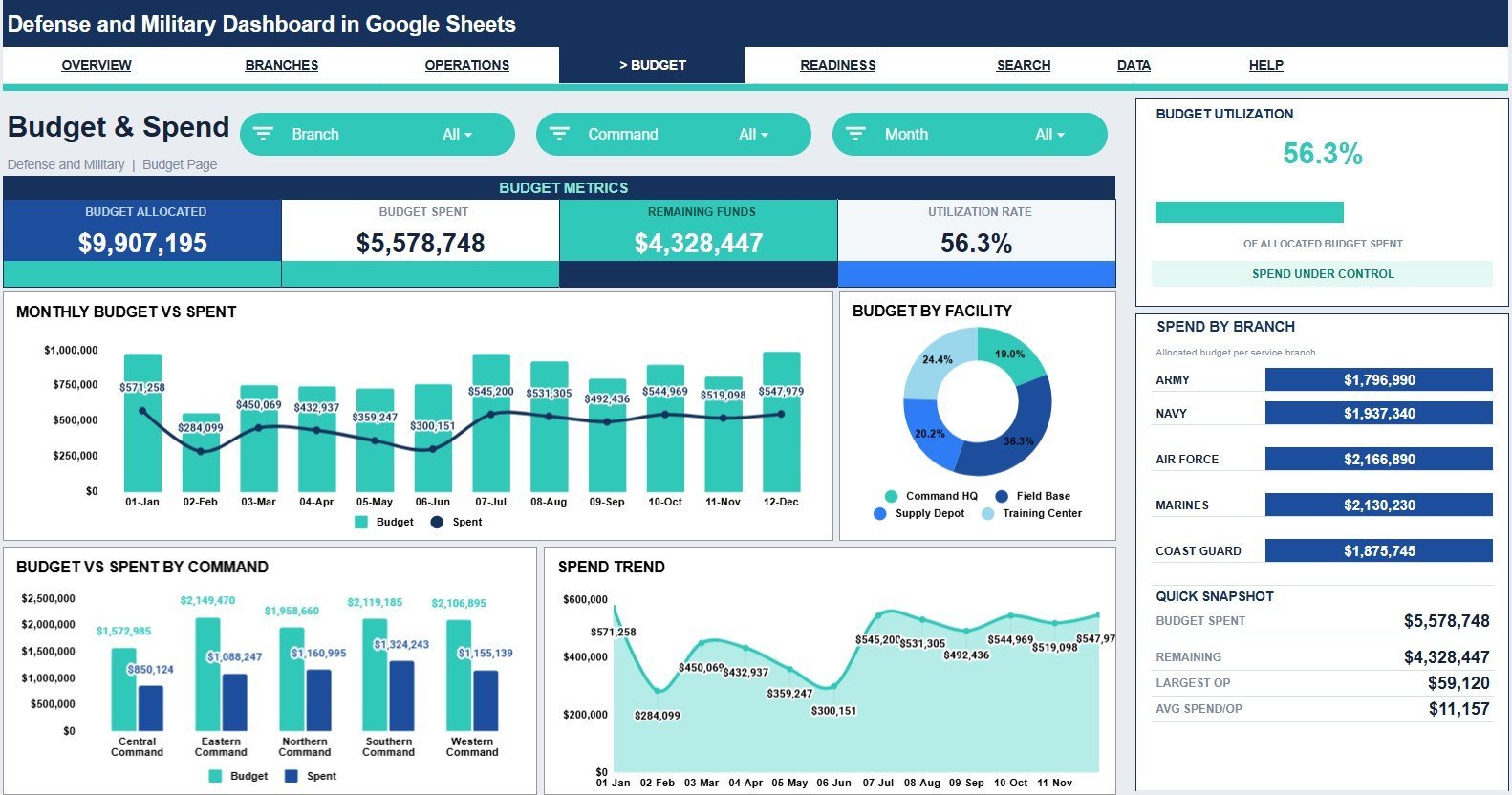Click the Quick Snapshot REMAINING value $4,328,447

1446,657
